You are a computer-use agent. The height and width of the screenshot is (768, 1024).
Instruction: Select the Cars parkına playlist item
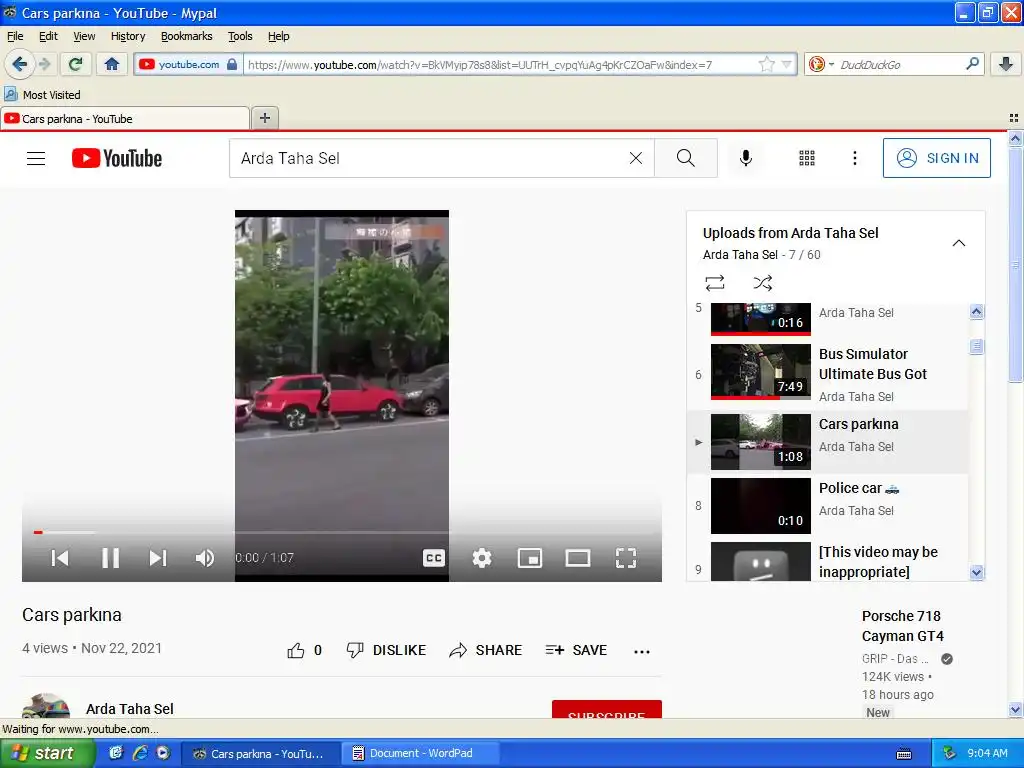827,441
